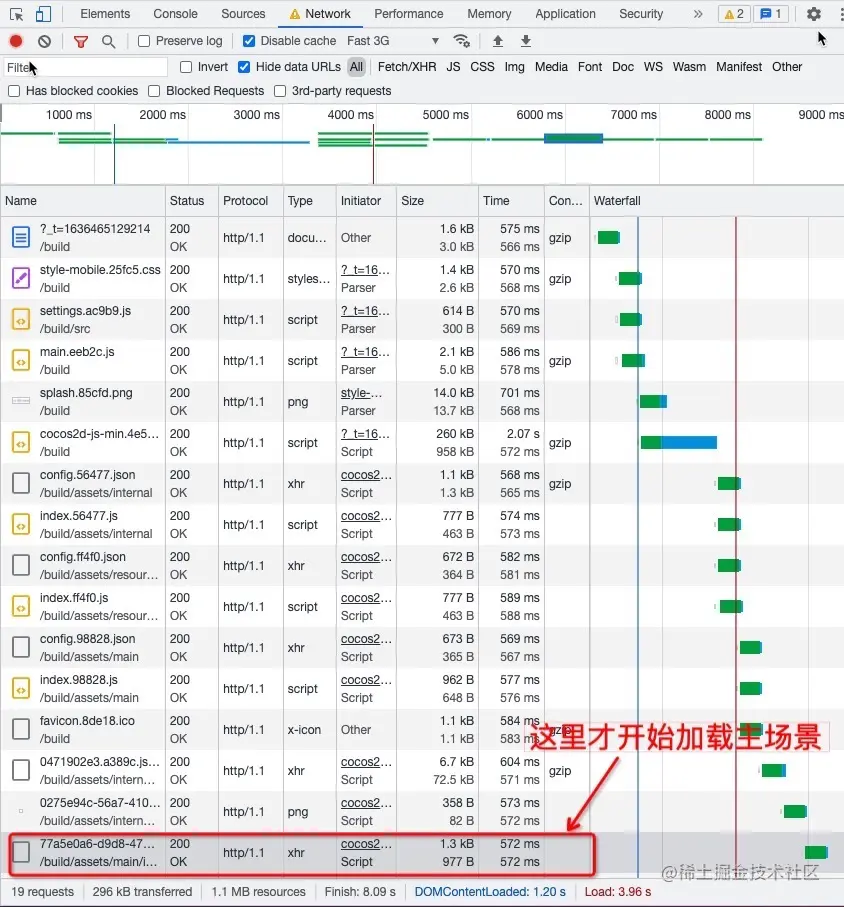Filter requests by CSS type
The height and width of the screenshot is (907, 844).
point(482,67)
